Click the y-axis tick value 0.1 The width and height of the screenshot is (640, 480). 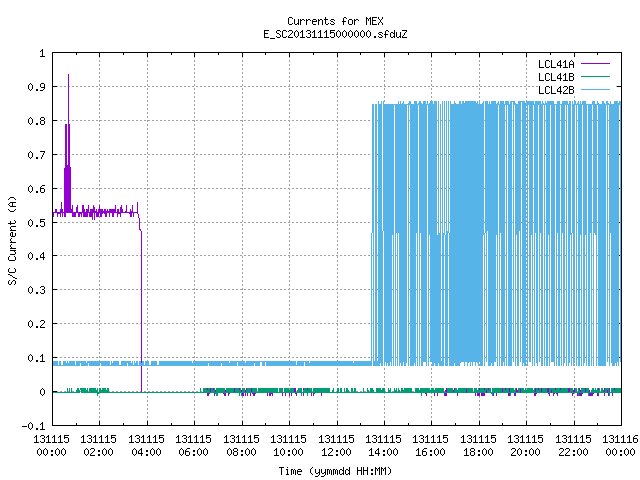click(x=36, y=358)
